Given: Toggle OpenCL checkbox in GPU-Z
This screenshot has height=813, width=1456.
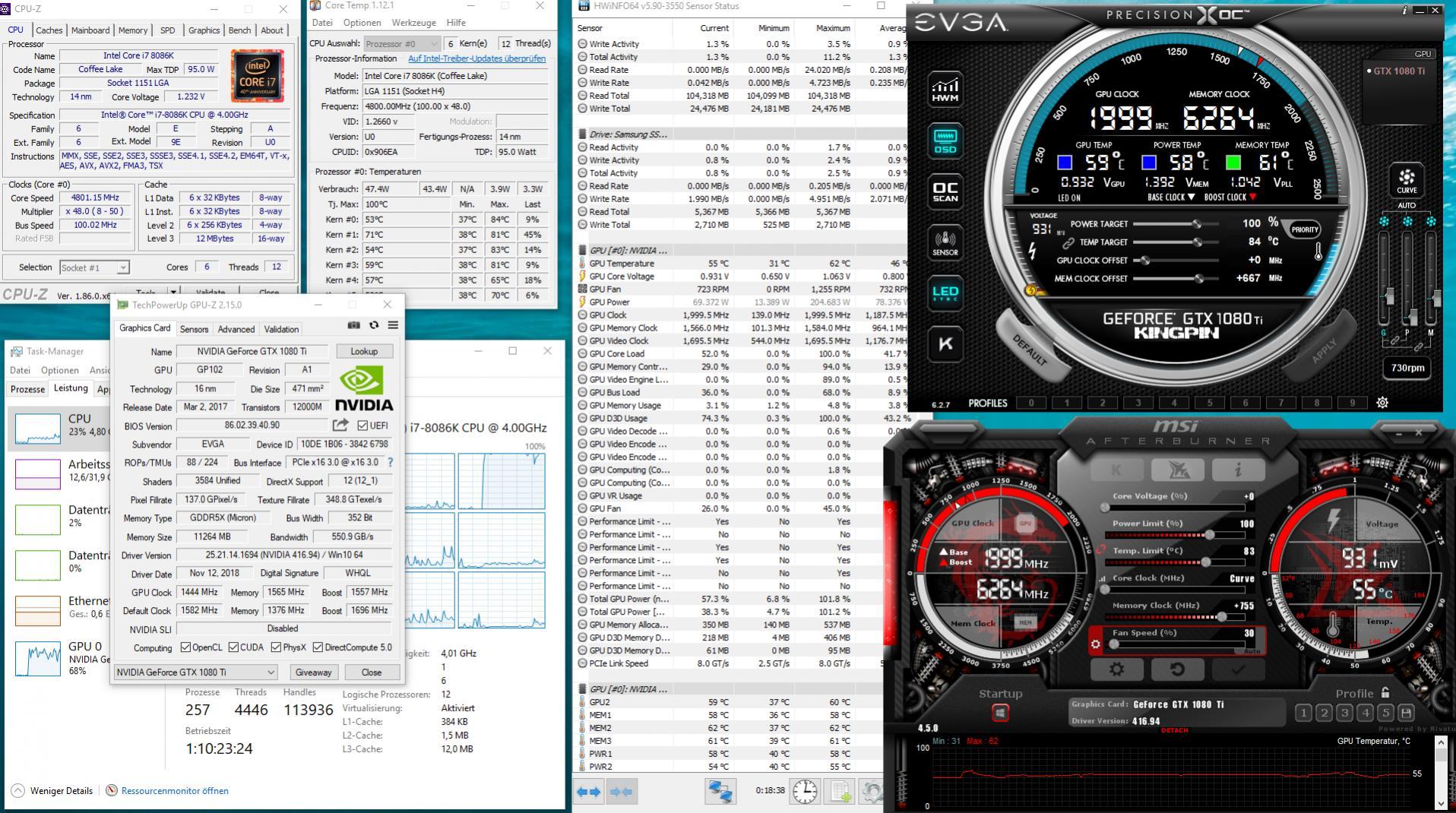Looking at the screenshot, I should pos(185,647).
